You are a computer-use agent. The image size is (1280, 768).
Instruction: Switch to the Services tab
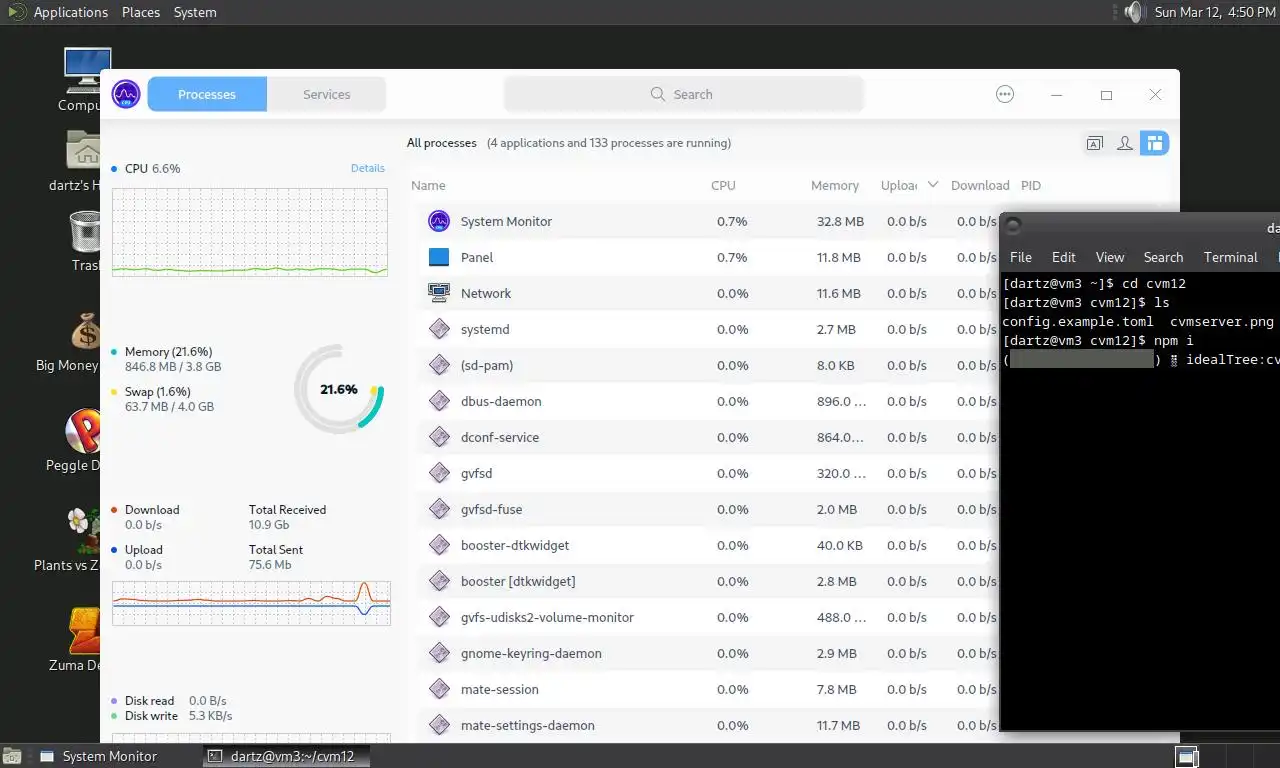click(327, 94)
